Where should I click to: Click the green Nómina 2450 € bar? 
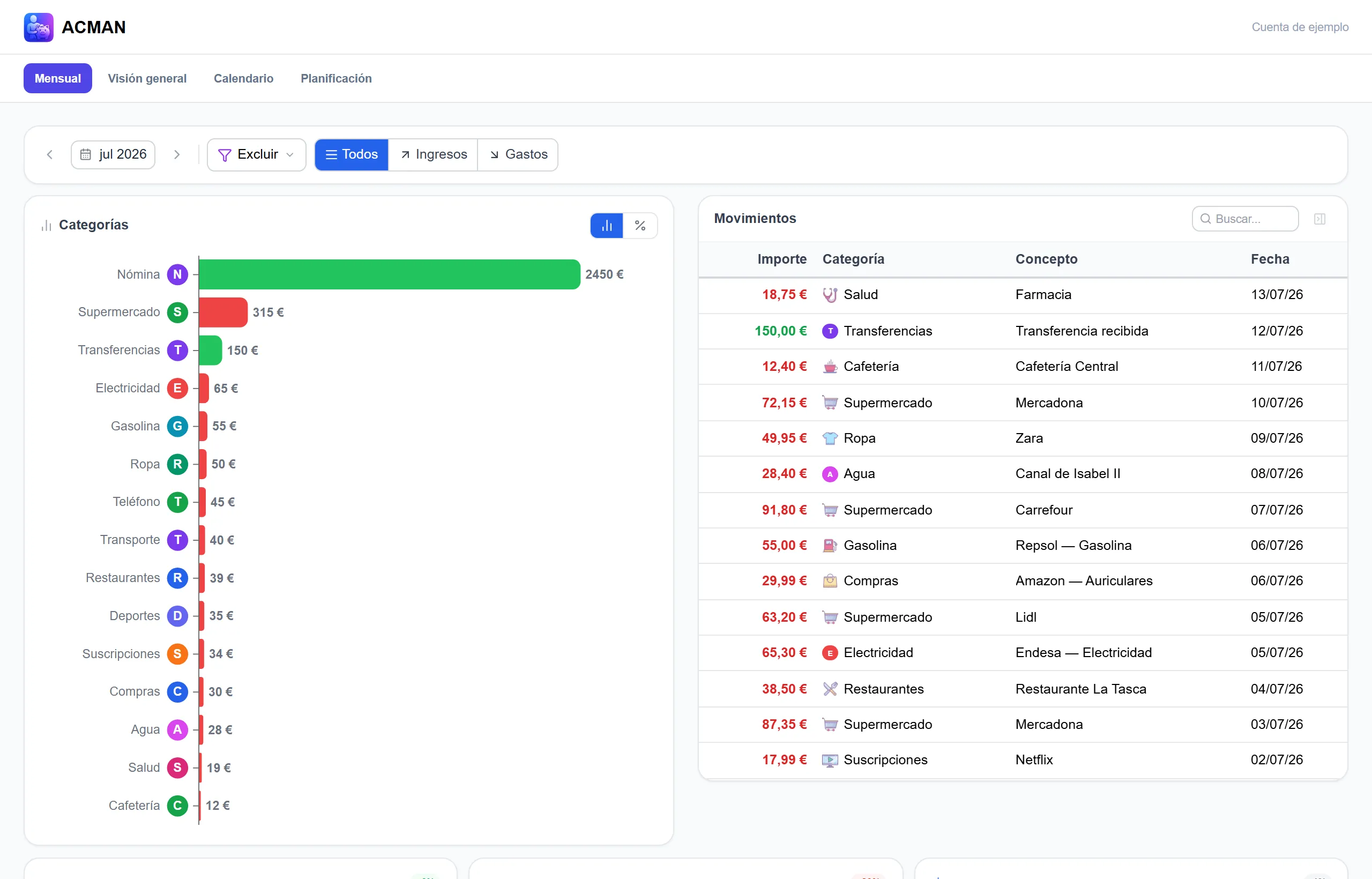[390, 274]
